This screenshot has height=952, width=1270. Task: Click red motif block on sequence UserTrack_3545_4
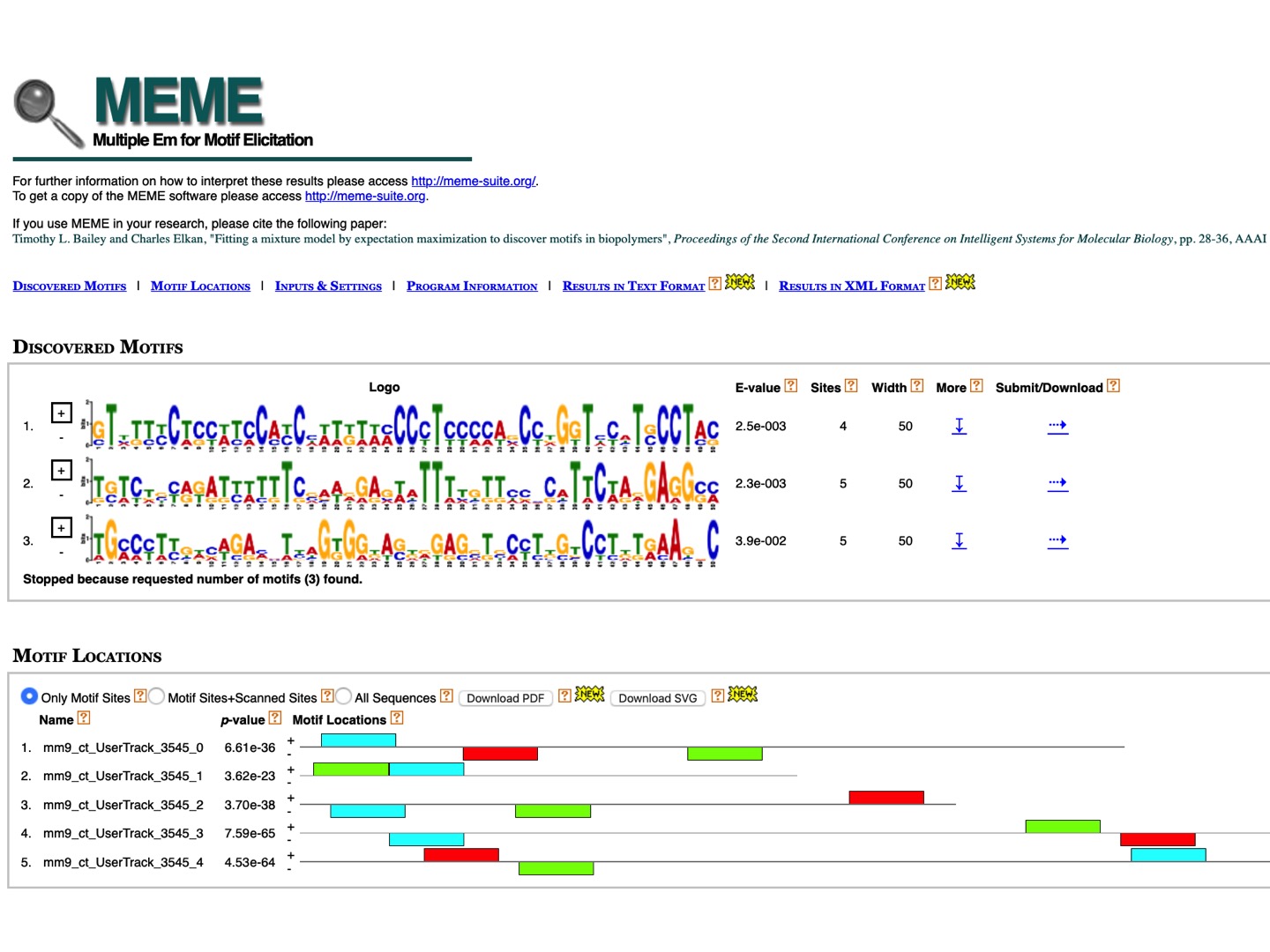[x=461, y=854]
